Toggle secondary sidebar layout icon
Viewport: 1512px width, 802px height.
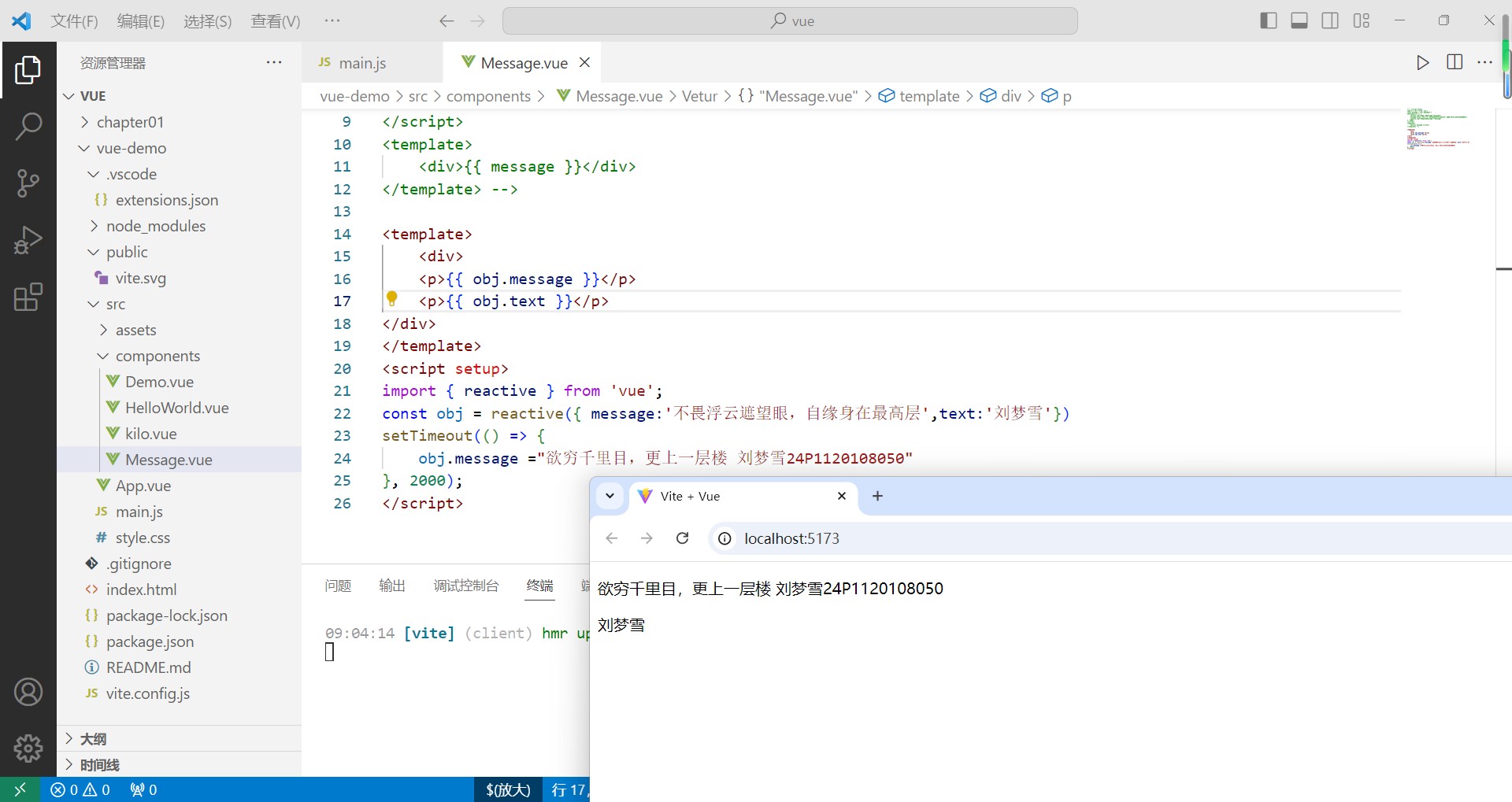pos(1330,20)
